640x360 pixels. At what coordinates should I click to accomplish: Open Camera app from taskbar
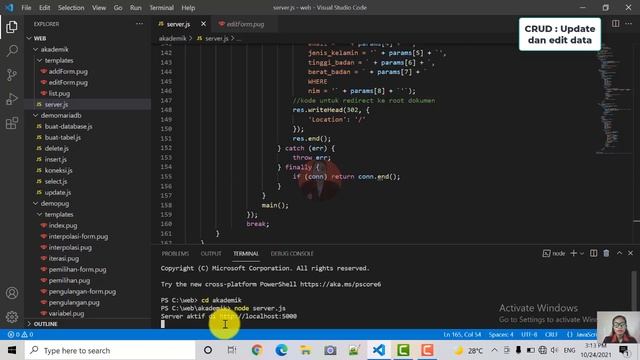pos(330,350)
